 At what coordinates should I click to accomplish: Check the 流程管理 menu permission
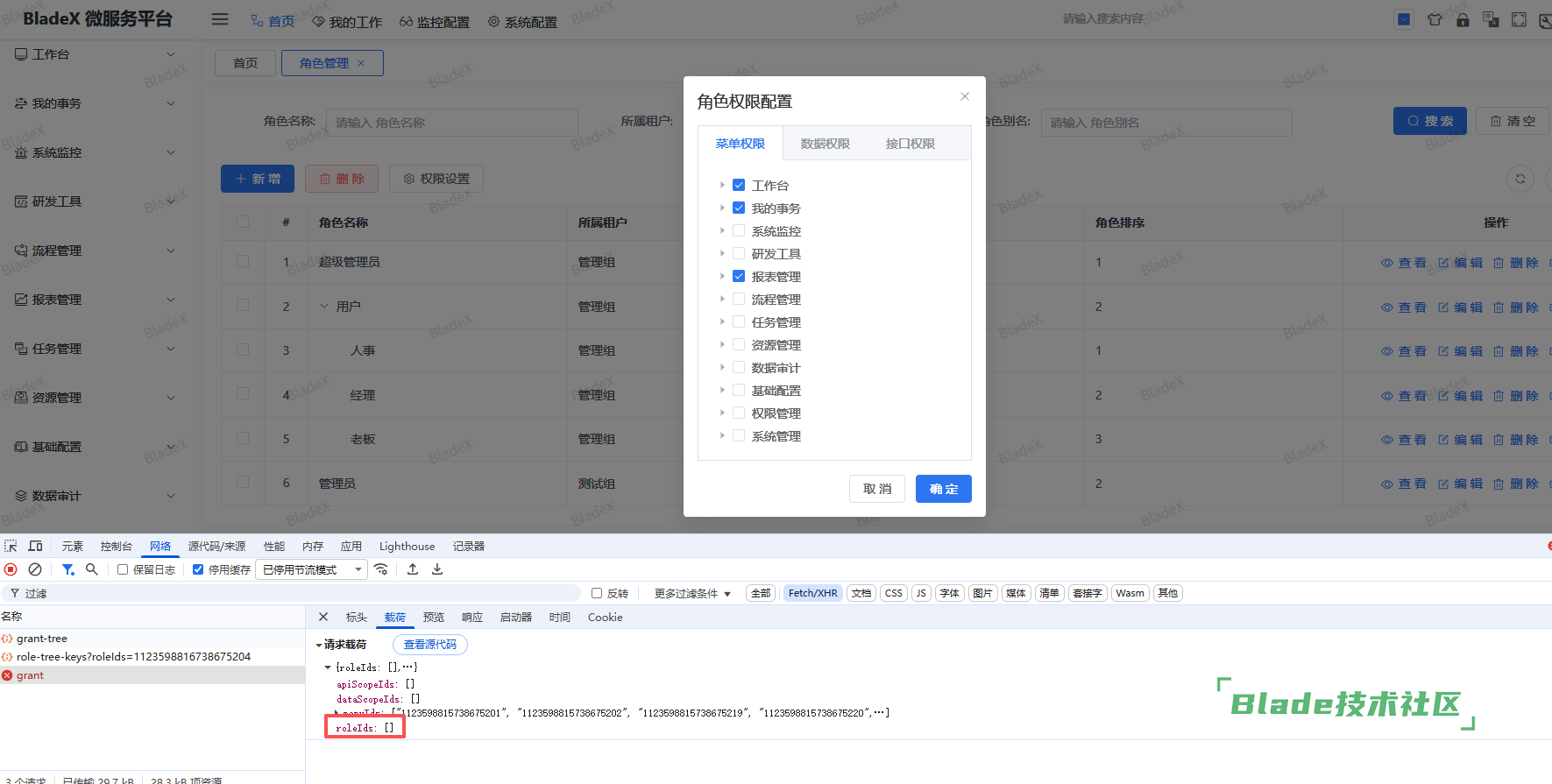pos(739,299)
